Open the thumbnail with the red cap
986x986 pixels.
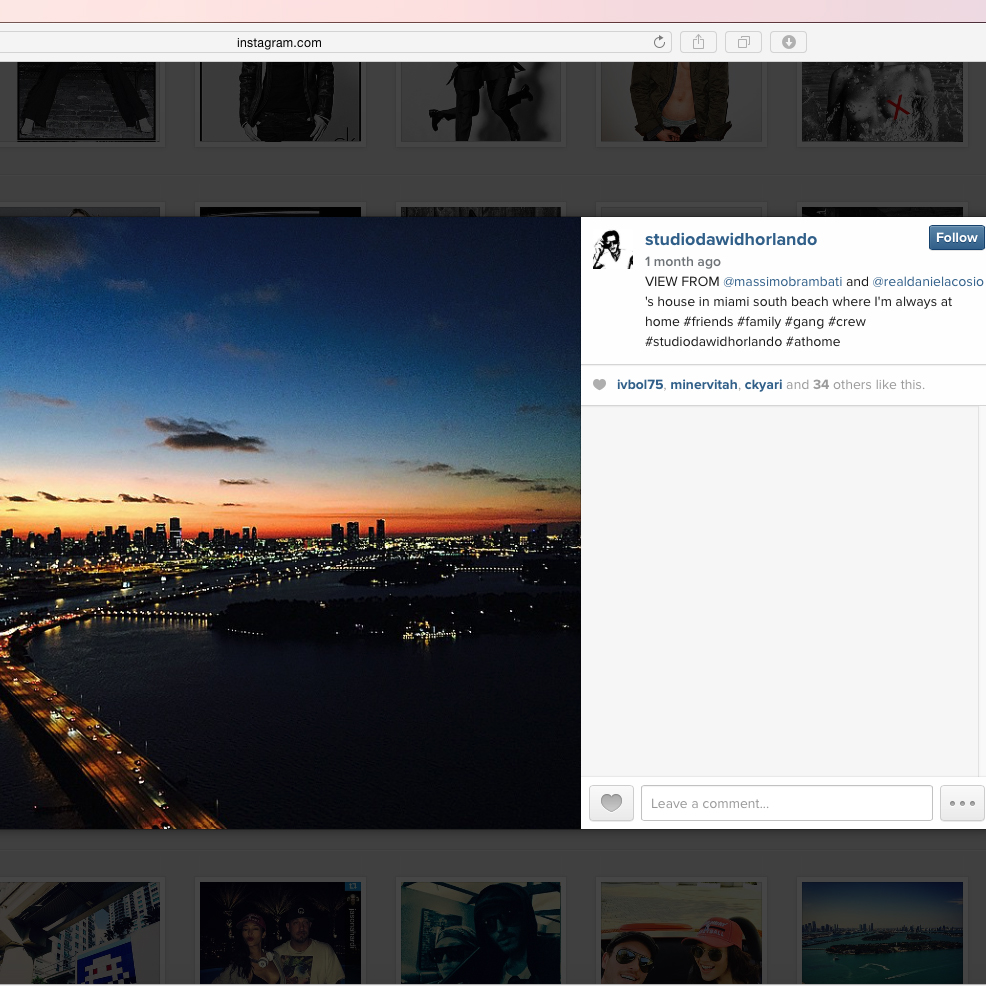681,933
